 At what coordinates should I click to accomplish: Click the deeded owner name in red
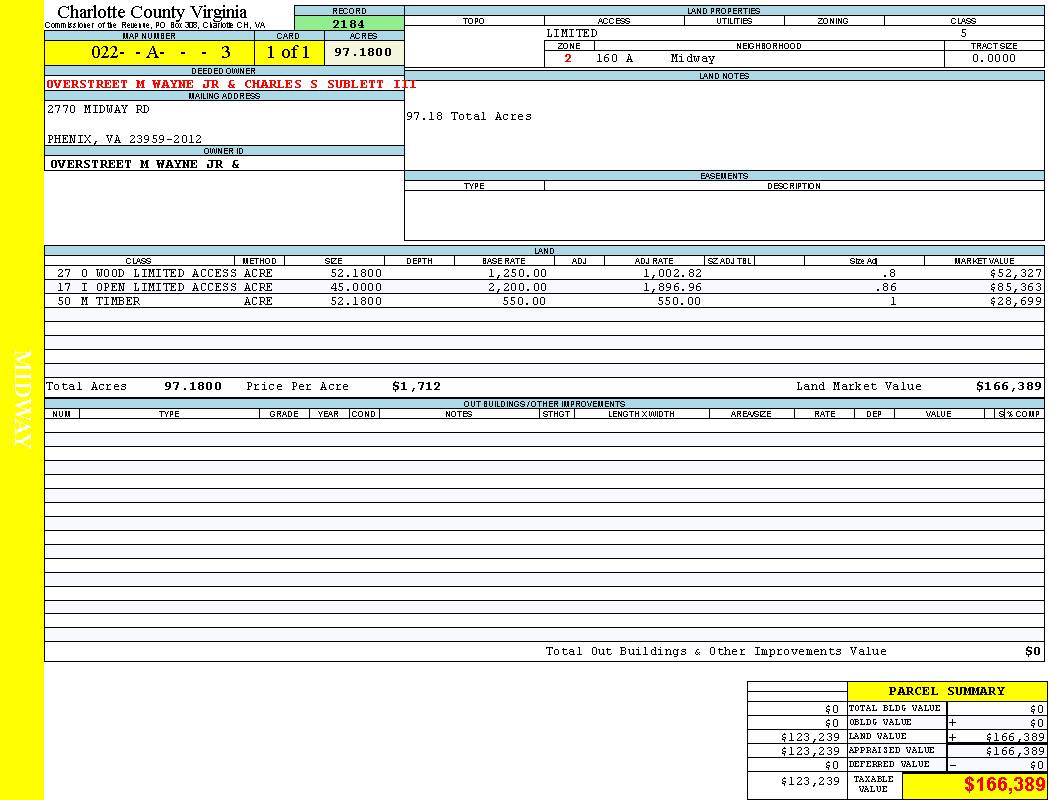(231, 84)
